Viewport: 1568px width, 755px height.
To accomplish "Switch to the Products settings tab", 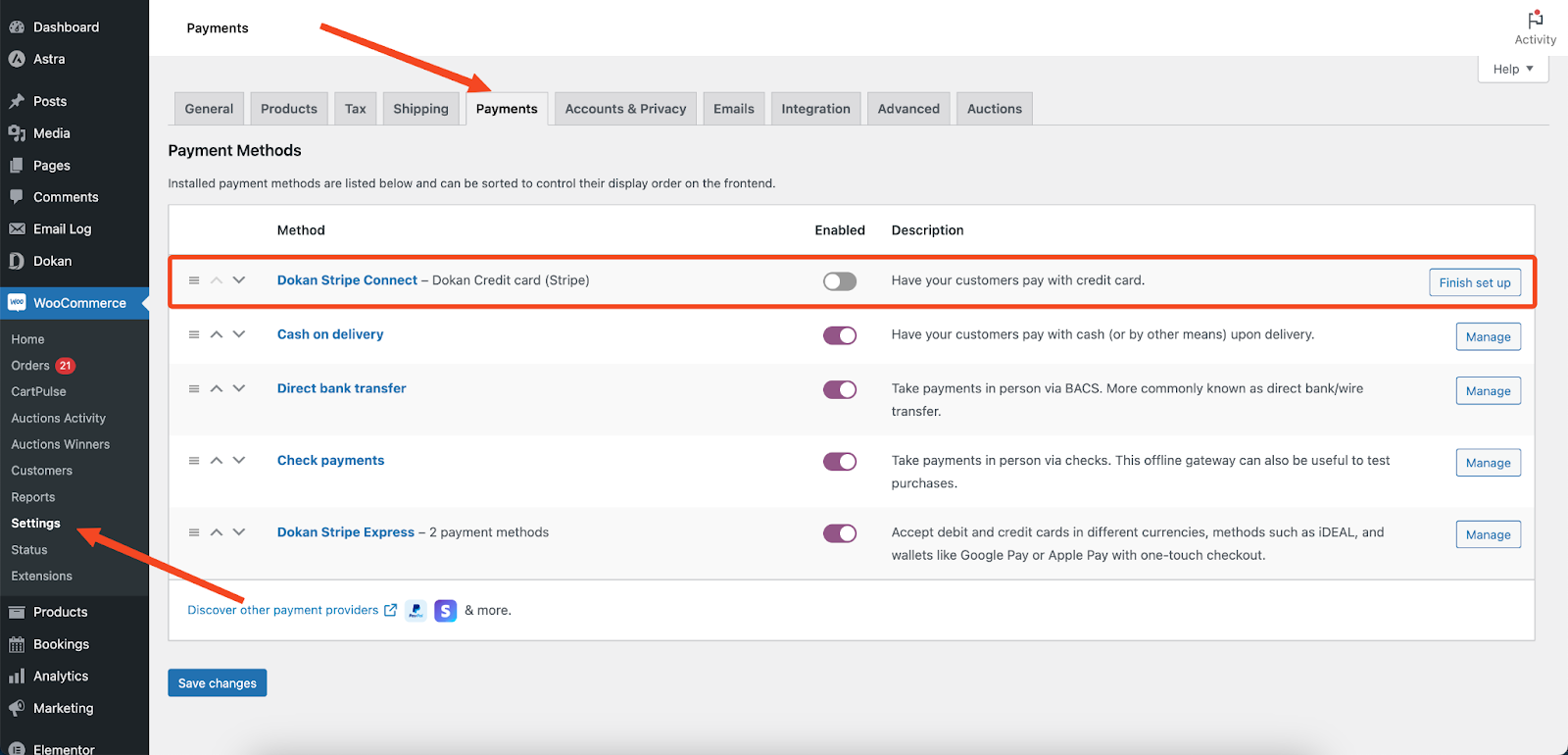I will pyautogui.click(x=289, y=109).
